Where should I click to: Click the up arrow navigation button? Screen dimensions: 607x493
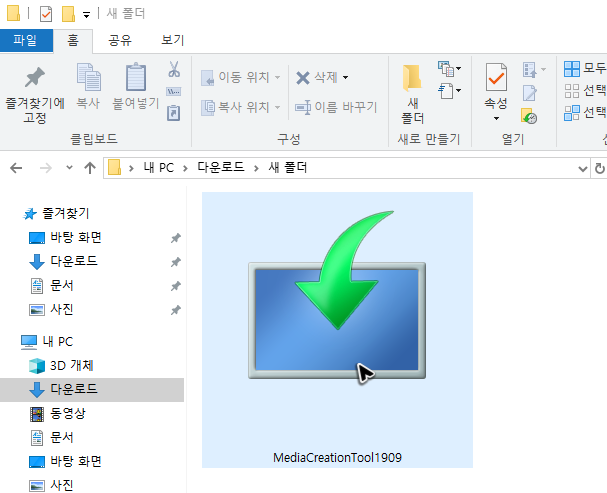click(x=90, y=168)
